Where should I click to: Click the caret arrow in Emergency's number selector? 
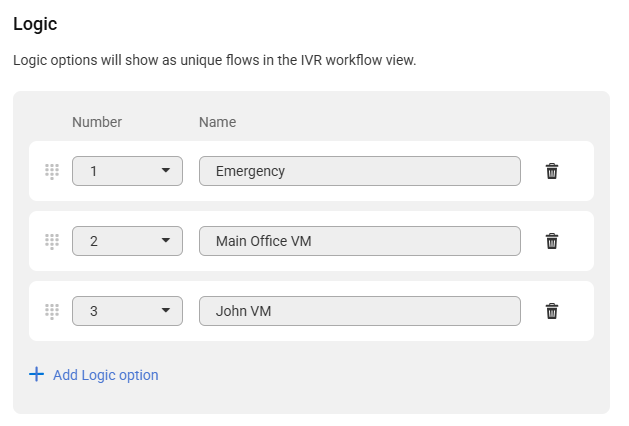[x=166, y=171]
